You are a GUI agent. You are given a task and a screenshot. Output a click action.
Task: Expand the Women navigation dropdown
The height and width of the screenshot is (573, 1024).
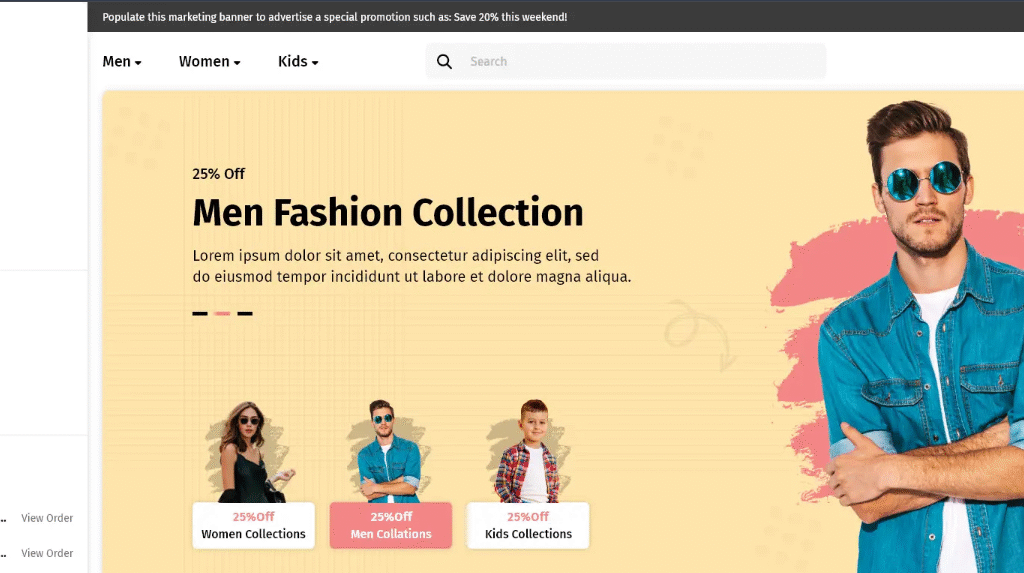pos(209,62)
